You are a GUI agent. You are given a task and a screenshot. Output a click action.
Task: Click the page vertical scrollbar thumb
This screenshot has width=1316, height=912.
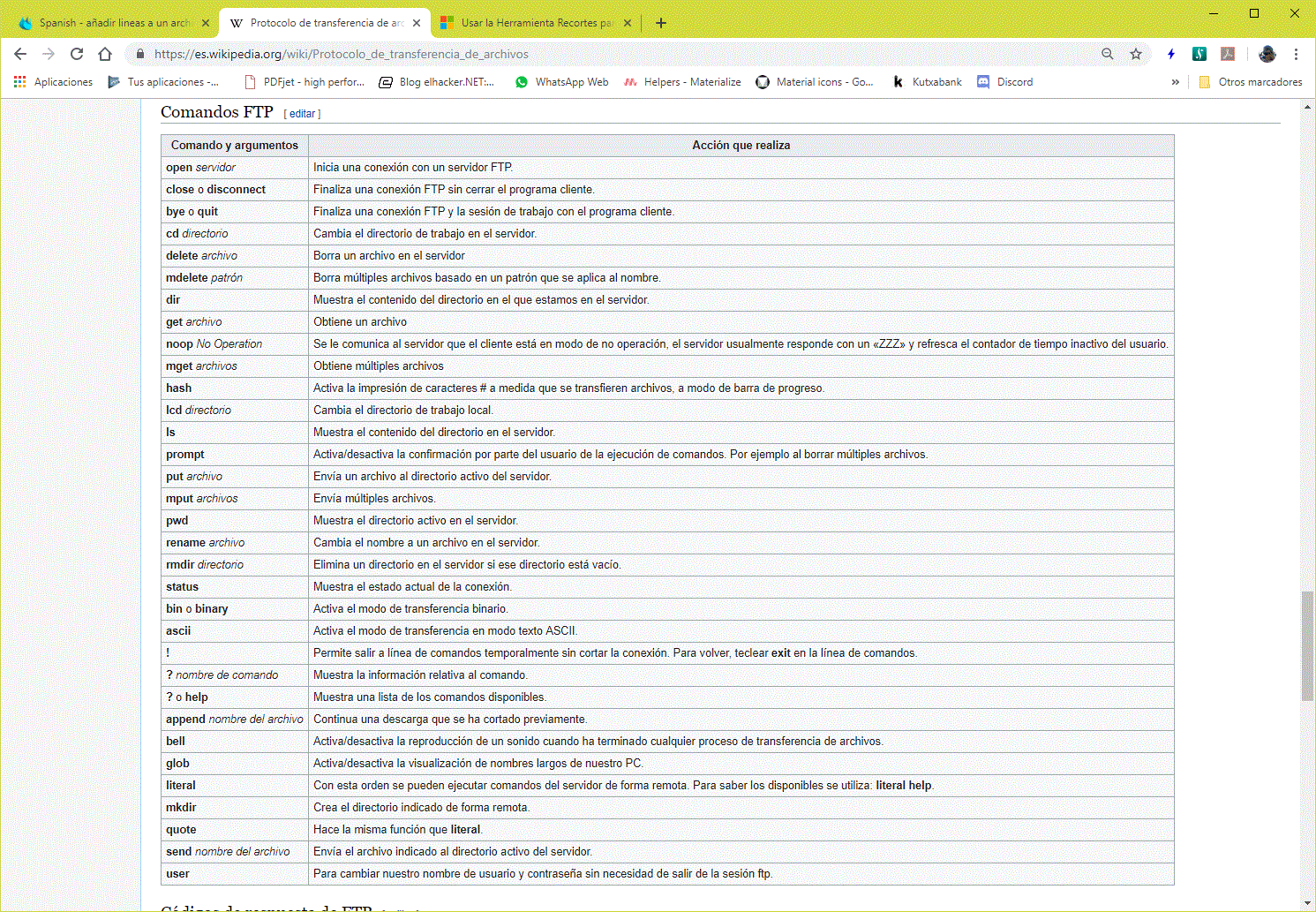(x=1307, y=646)
